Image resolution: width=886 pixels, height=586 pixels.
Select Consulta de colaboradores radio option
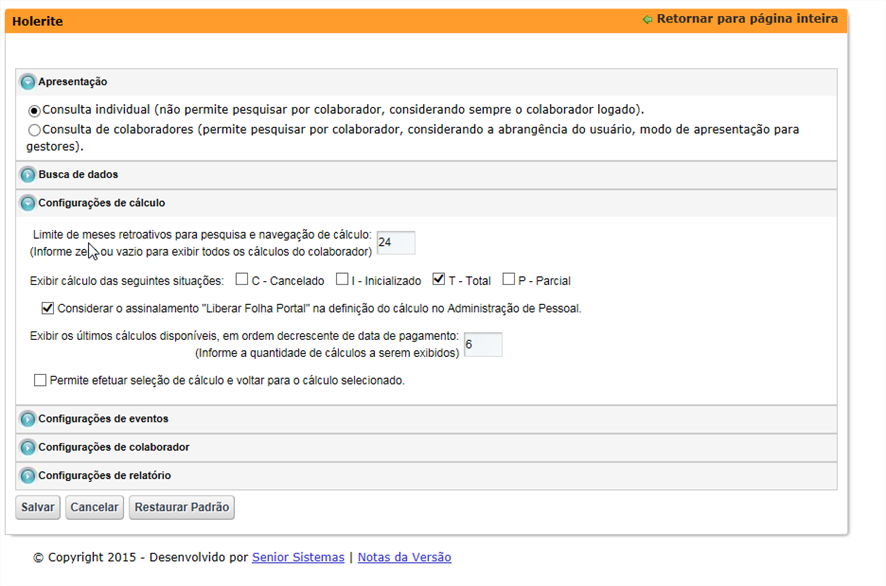35,130
